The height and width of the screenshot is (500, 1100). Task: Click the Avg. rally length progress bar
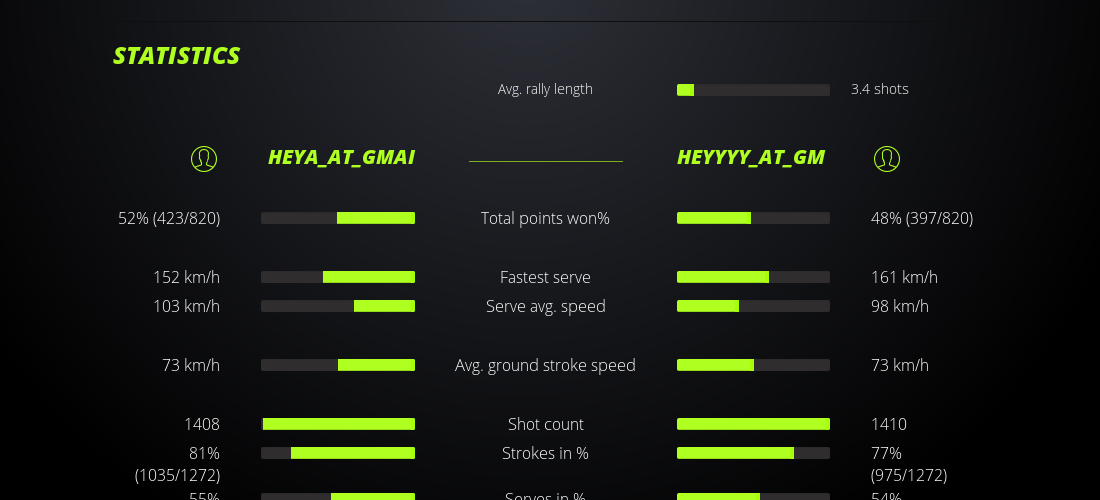(753, 90)
